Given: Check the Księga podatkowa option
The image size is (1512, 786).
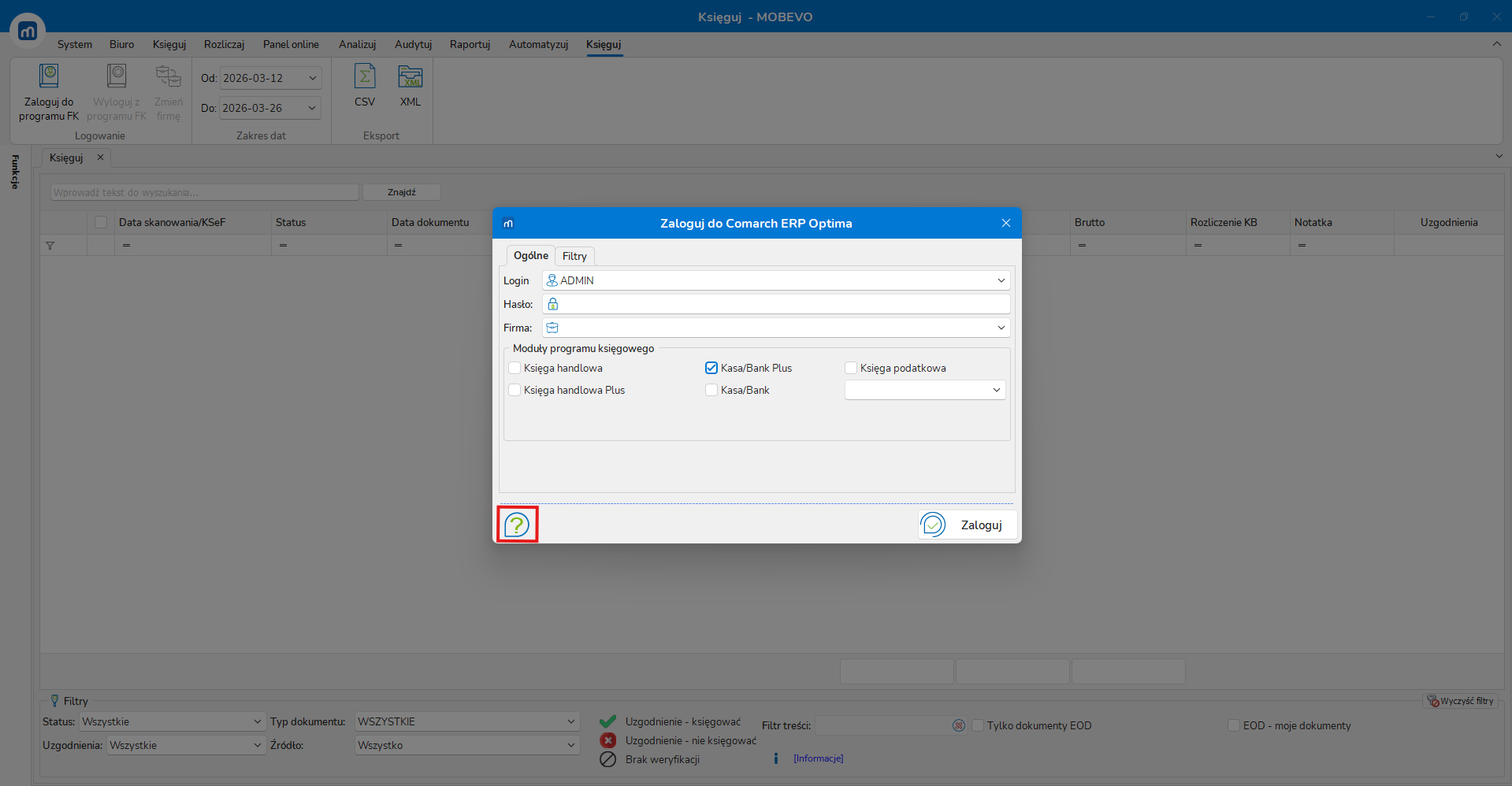Looking at the screenshot, I should pyautogui.click(x=851, y=368).
